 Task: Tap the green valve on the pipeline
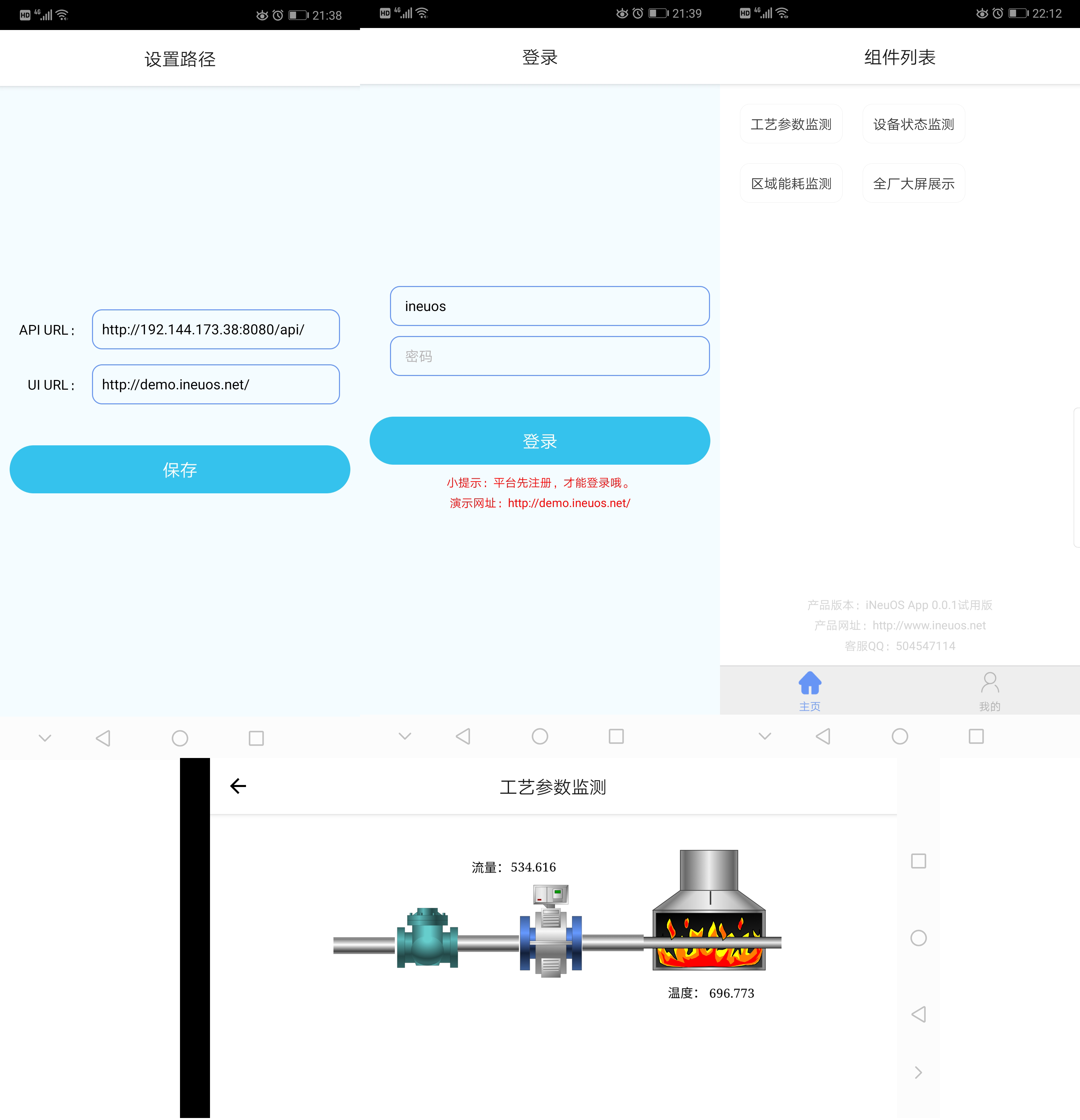[427, 938]
